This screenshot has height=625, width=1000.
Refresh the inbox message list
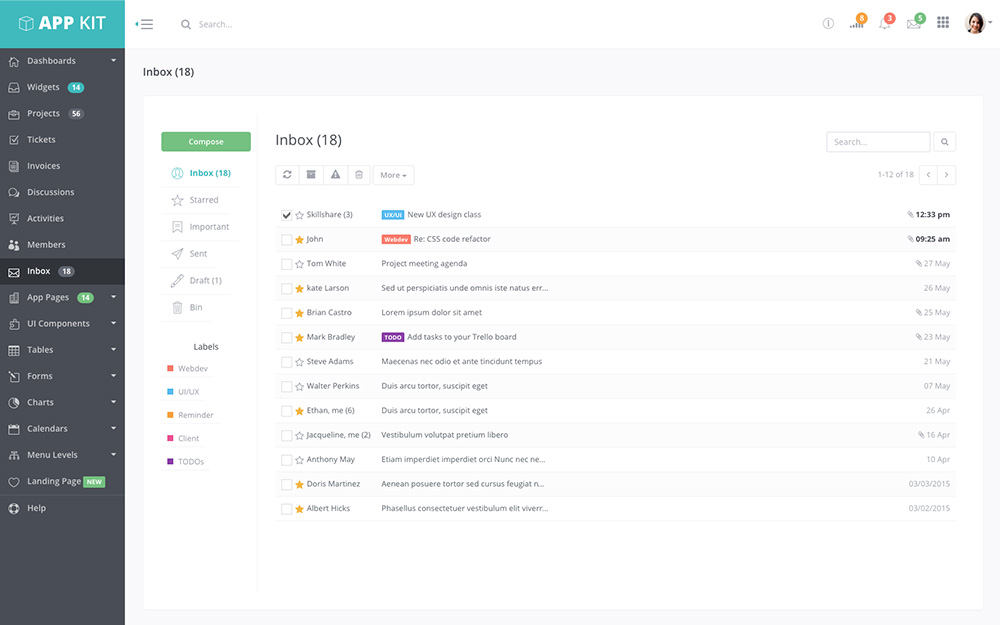point(287,175)
